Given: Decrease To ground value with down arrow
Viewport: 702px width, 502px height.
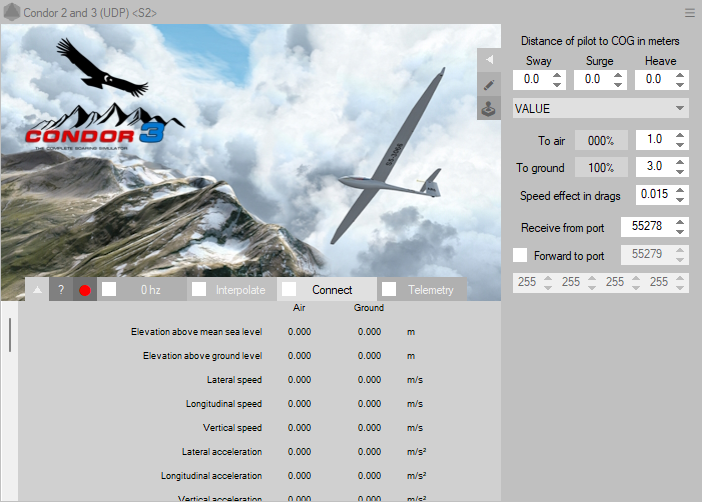Looking at the screenshot, I should (x=680, y=172).
